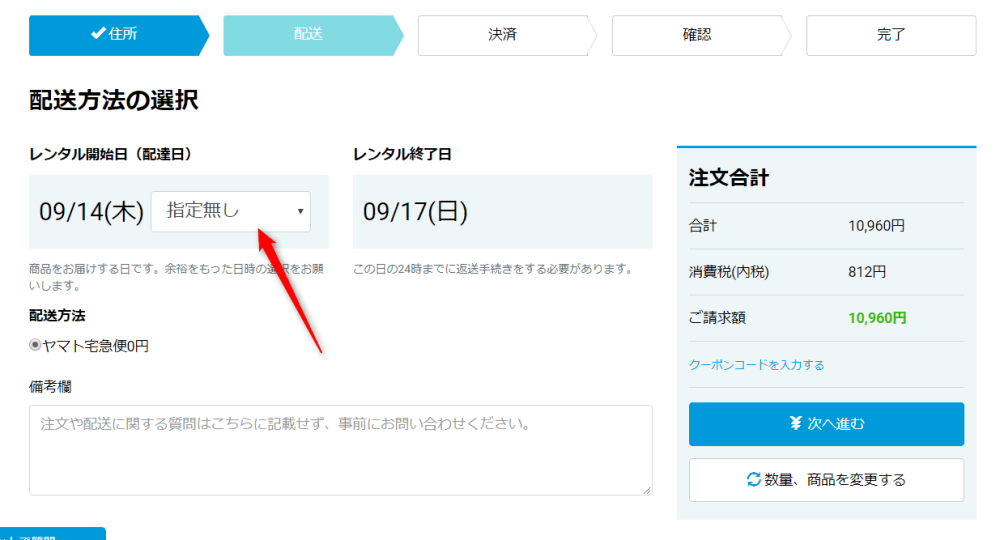The height and width of the screenshot is (540, 1000).
Task: Select the 確認 step tab
Action: coord(702,35)
